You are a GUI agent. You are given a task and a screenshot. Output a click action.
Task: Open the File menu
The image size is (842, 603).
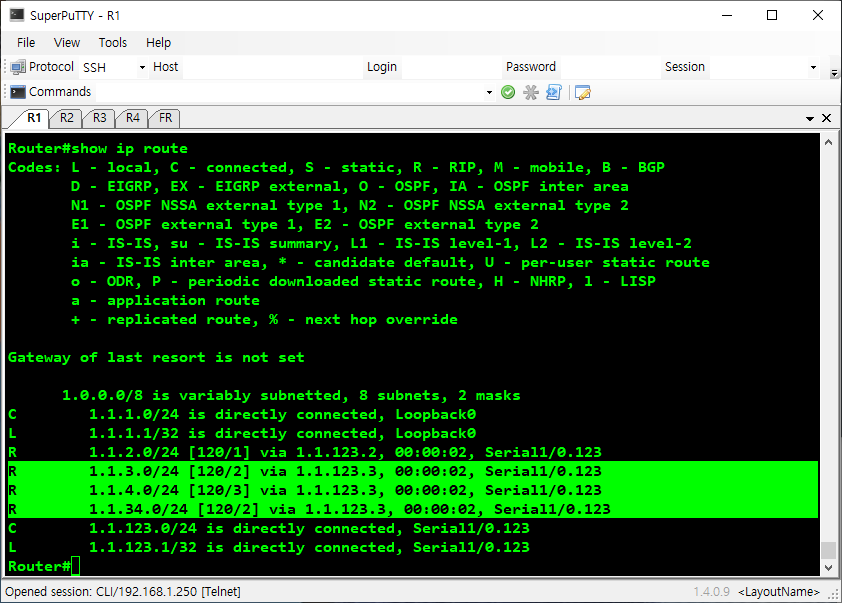pos(26,42)
